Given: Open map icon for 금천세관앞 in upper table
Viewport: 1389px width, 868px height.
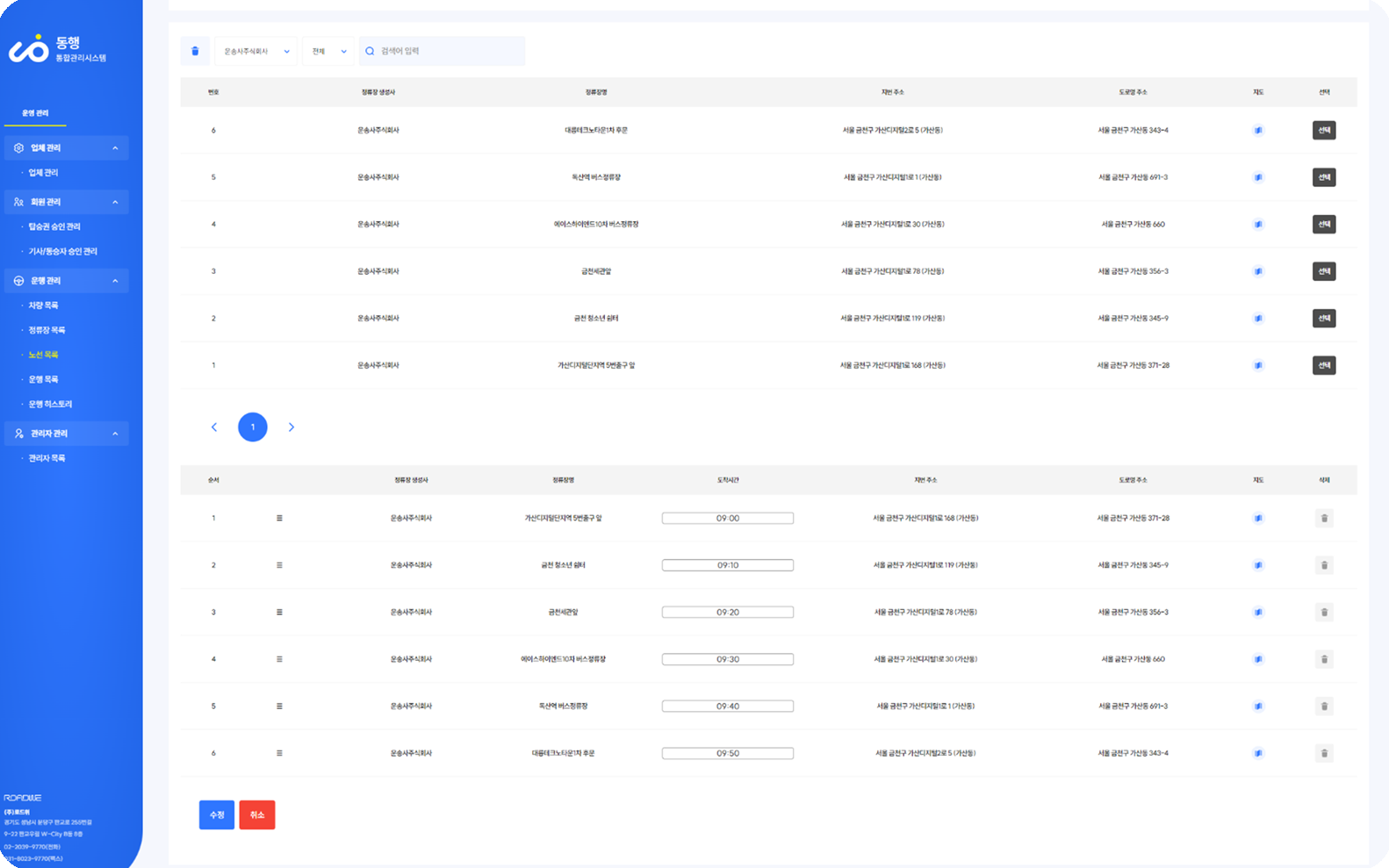Looking at the screenshot, I should [x=1258, y=271].
